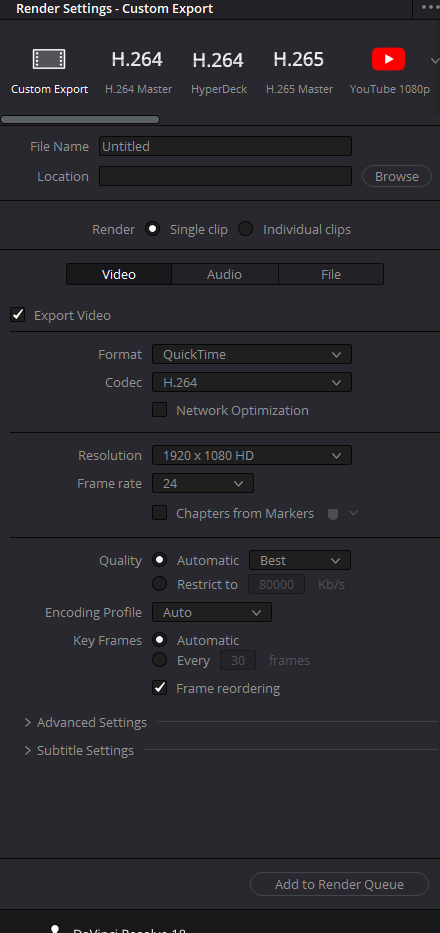Image resolution: width=440 pixels, height=933 pixels.
Task: Select the YouTube 1080p preset icon
Action: coord(389,60)
